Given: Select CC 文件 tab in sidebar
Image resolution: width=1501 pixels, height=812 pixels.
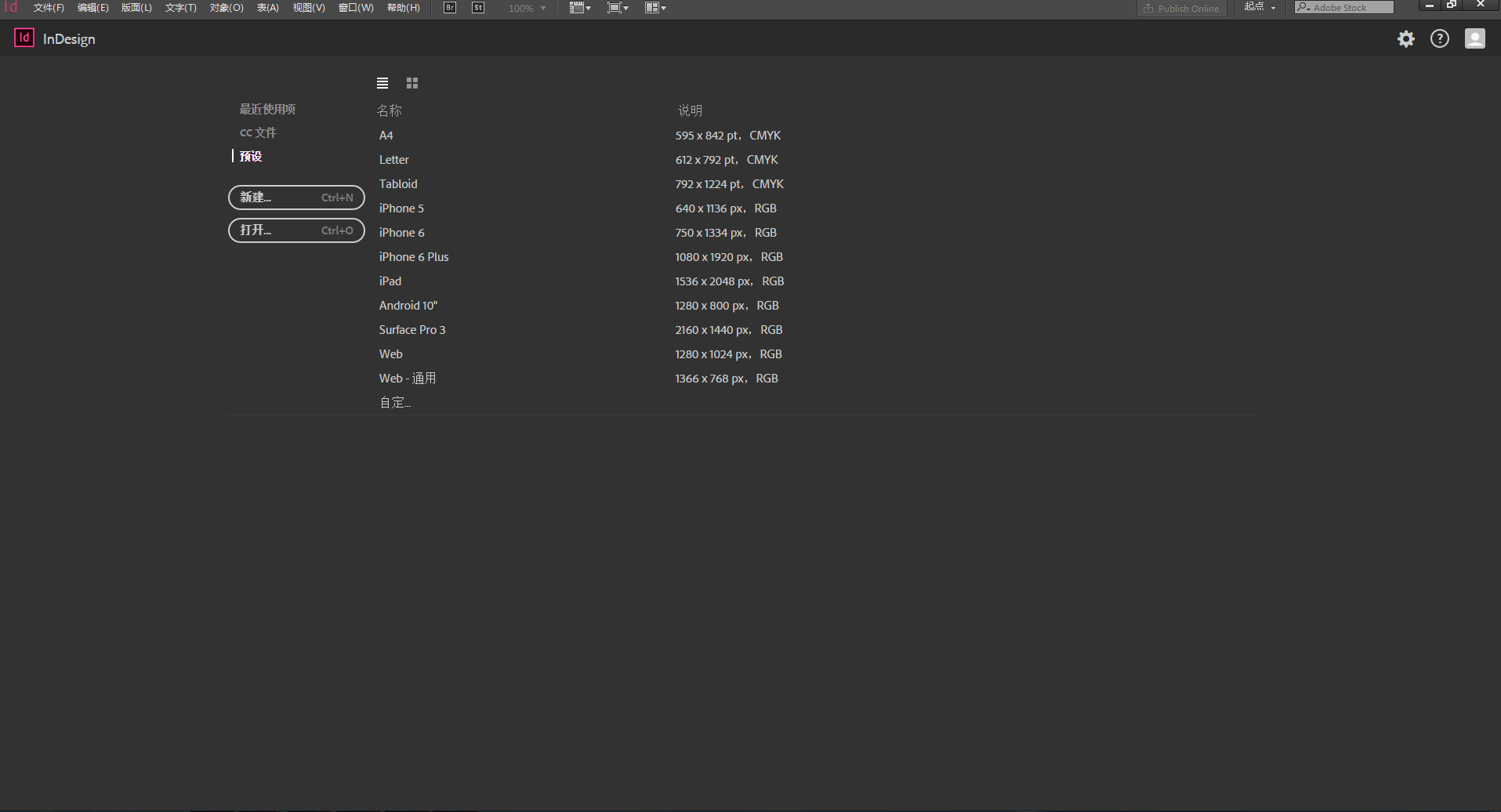Looking at the screenshot, I should pos(258,132).
